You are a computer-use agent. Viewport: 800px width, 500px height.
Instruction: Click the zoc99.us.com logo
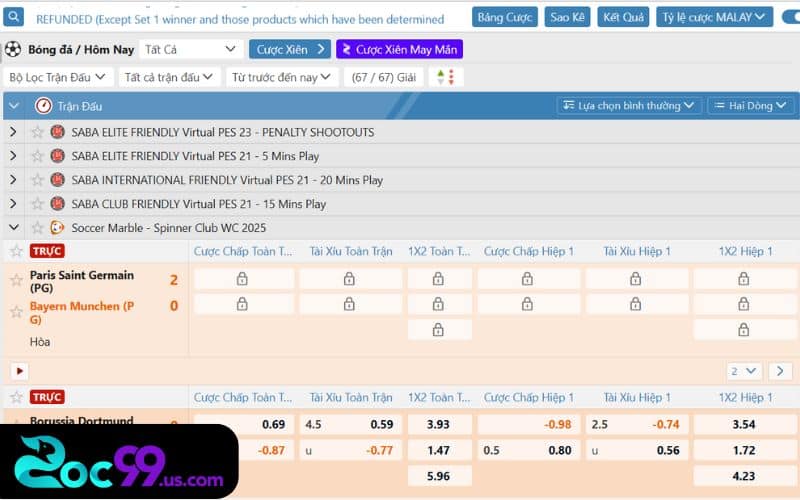coord(118,464)
